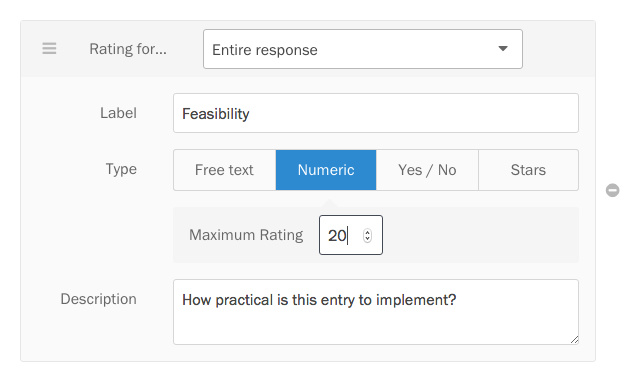637x377 pixels.
Task: Decrease Maximum Rating with the down arrow
Action: 367,238
